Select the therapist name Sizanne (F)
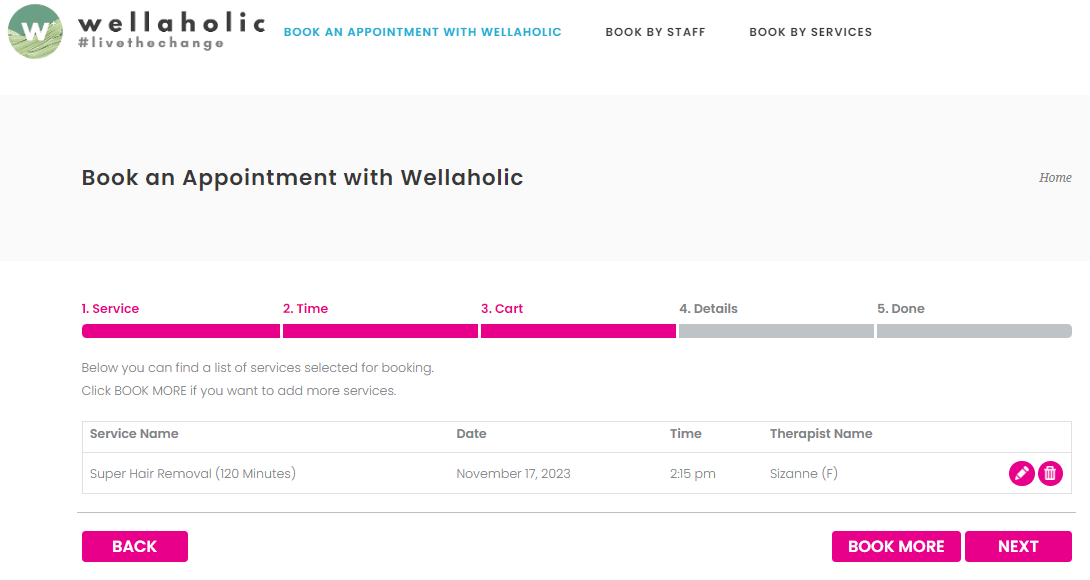This screenshot has height=580, width=1090. (x=804, y=473)
